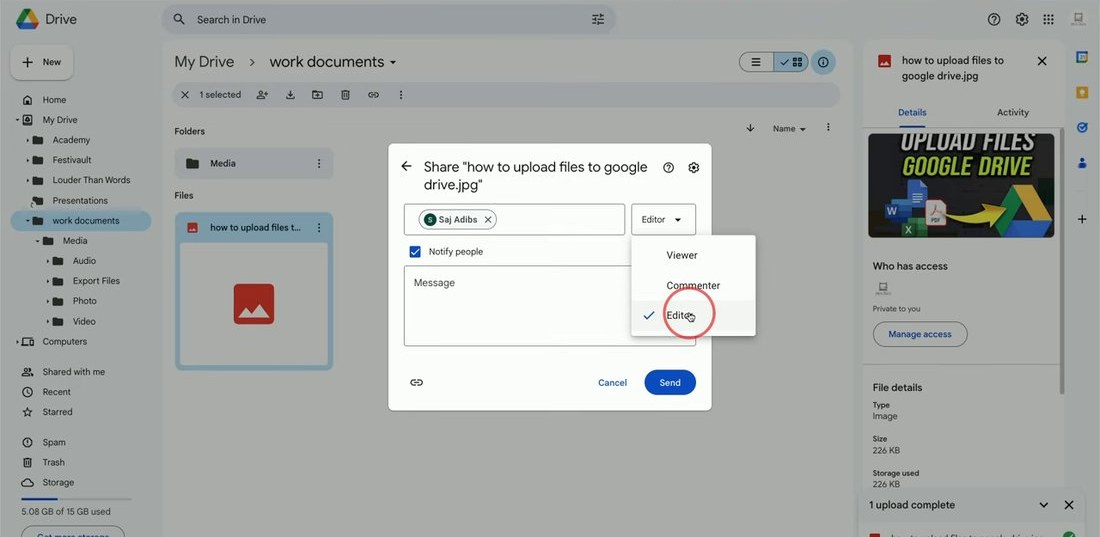Clear the selection with the X icon
Image resolution: width=1100 pixels, height=537 pixels.
185,95
